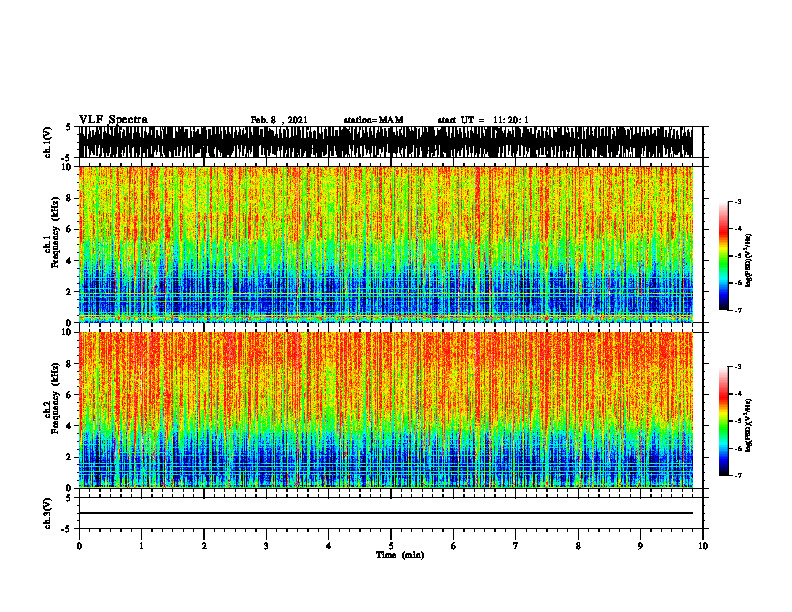This screenshot has width=792, height=612.
Task: Click the time-axis tick label "4"
Action: click(329, 546)
